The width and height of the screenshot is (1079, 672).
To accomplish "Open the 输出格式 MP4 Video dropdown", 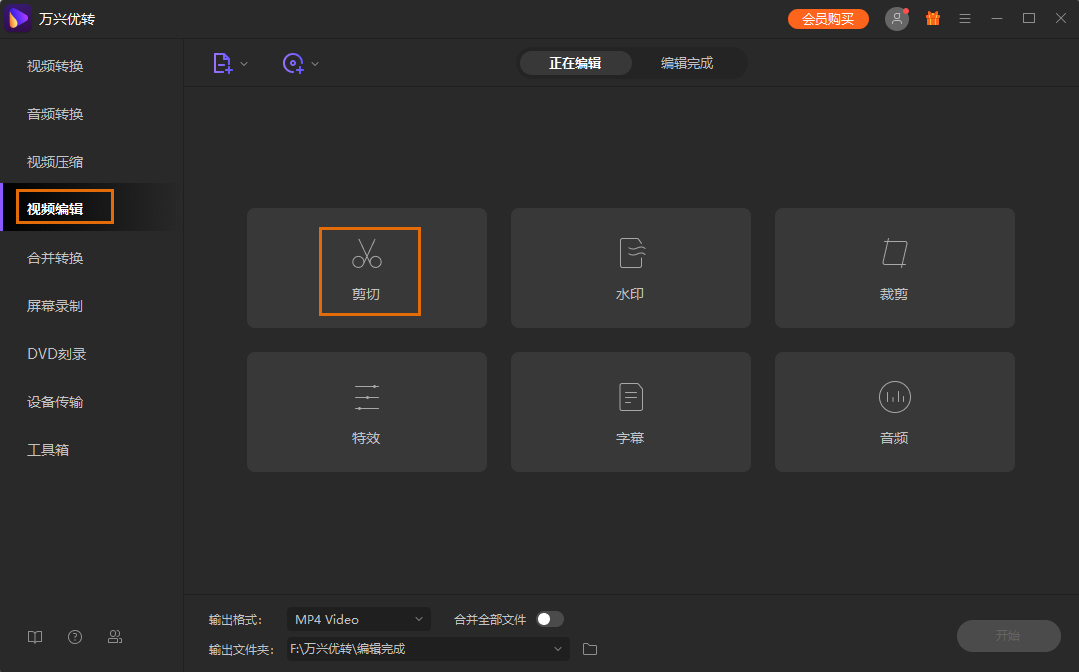I will tap(358, 619).
